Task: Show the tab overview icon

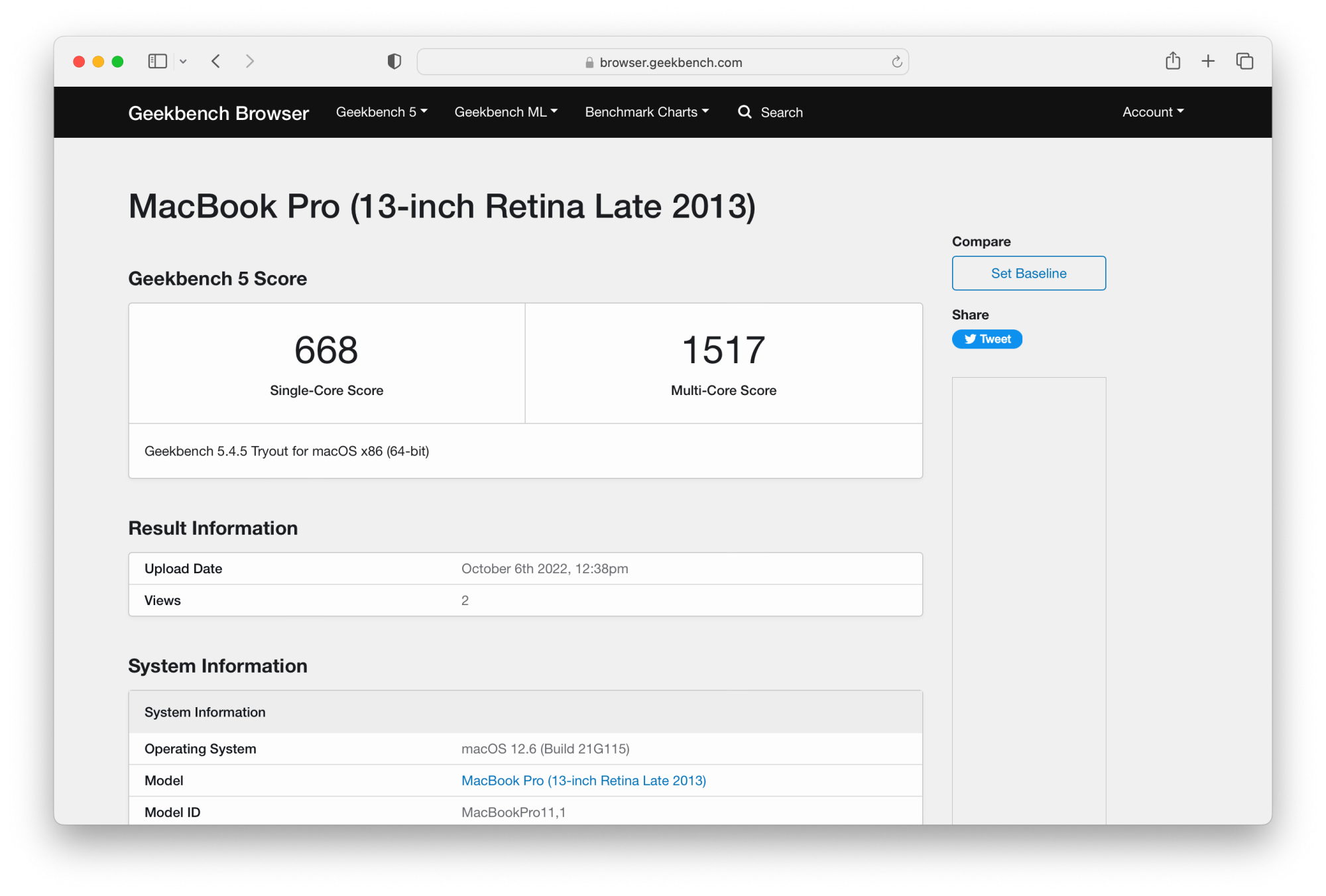Action: tap(1244, 61)
